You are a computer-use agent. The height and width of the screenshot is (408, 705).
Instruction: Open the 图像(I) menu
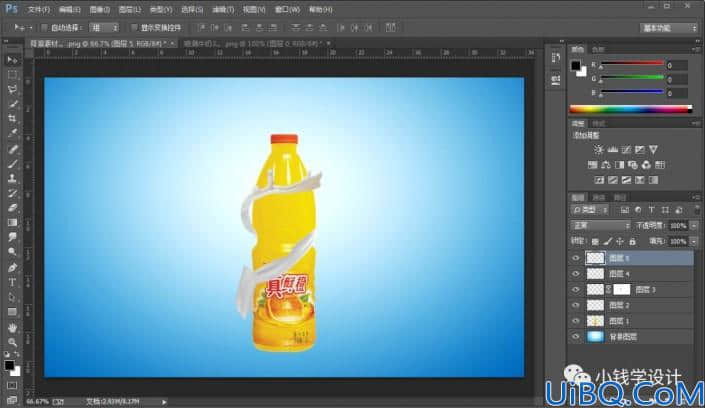pos(99,9)
